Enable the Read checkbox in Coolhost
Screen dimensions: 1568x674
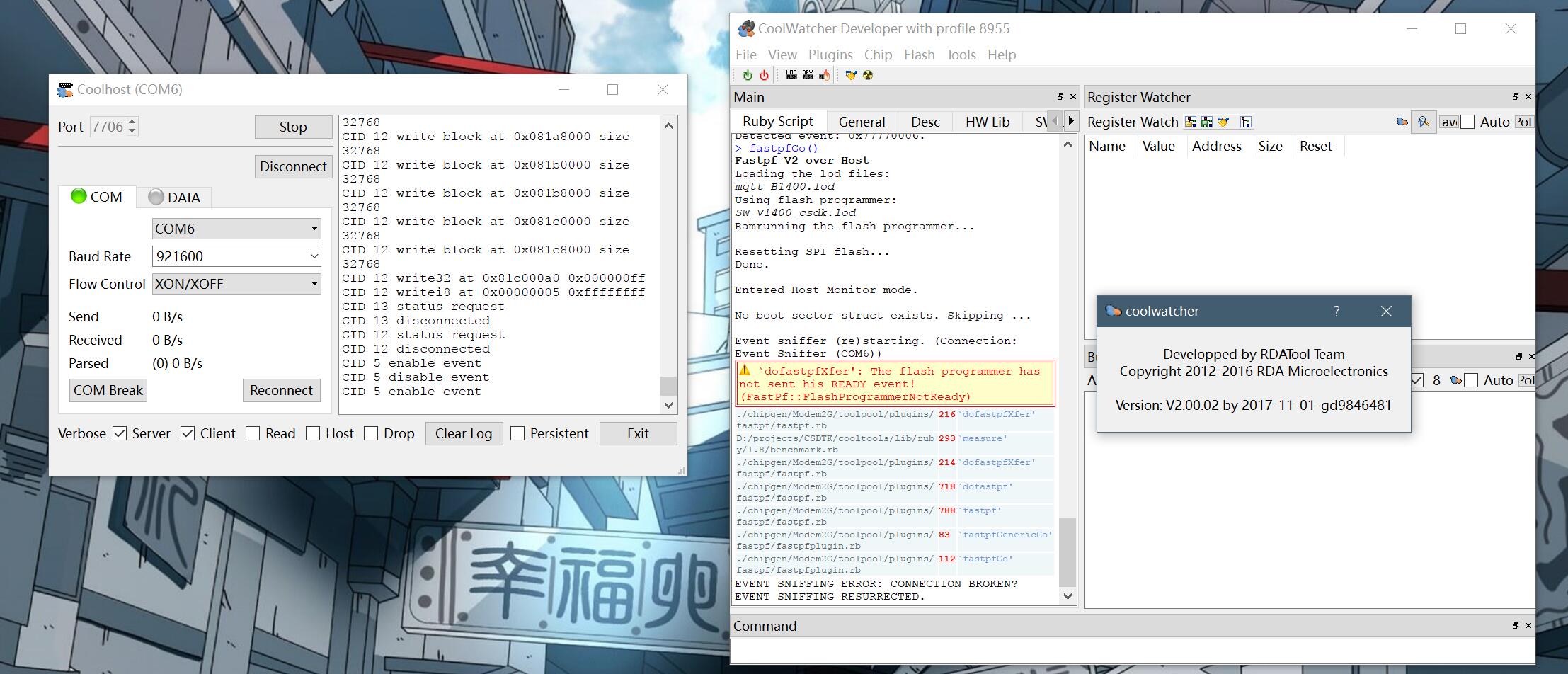[253, 433]
